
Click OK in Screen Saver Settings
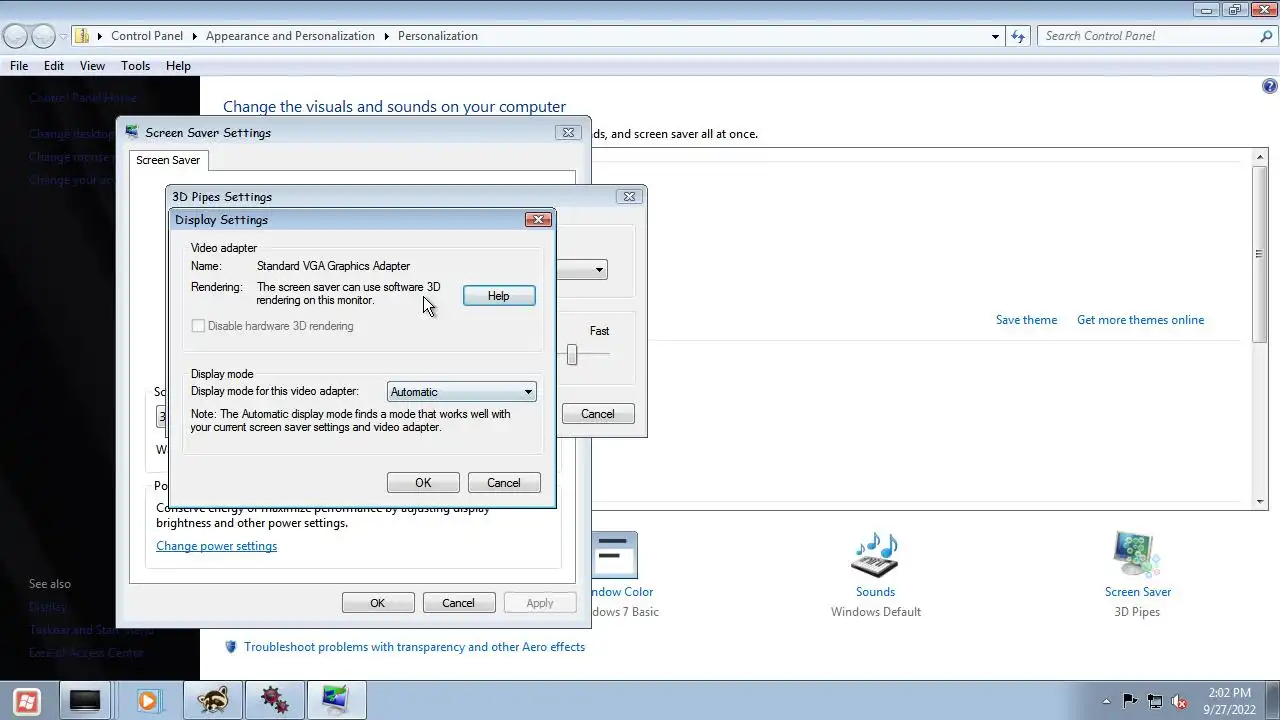(377, 603)
